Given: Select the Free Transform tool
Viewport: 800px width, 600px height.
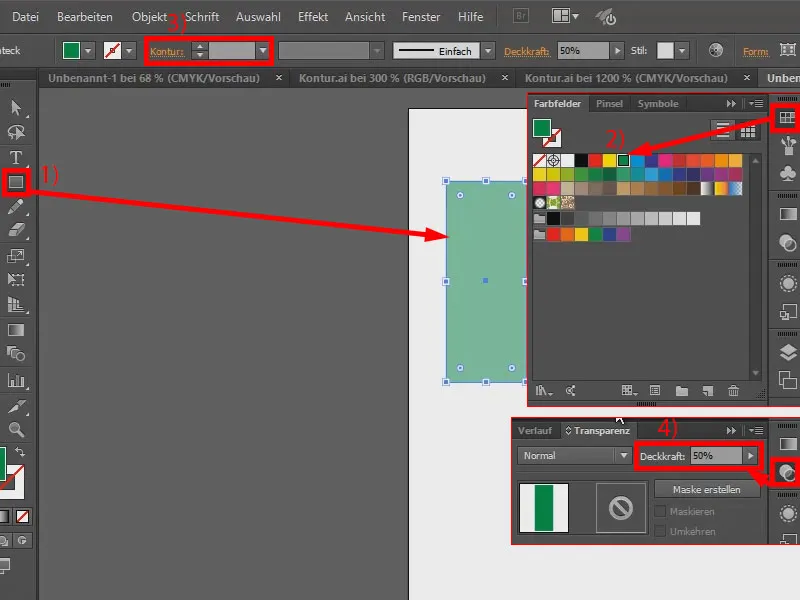Looking at the screenshot, I should pos(16,279).
